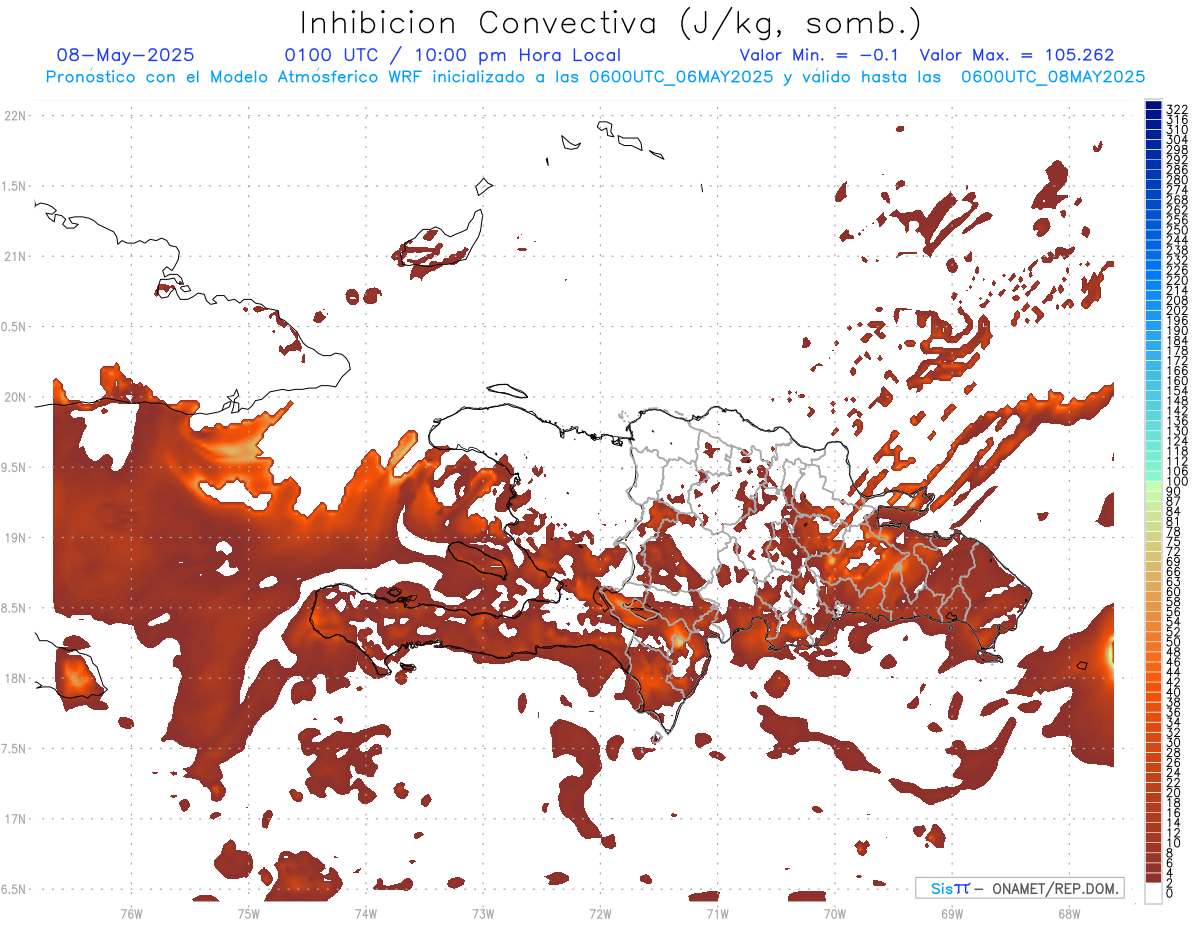Pick the dark blue 322 swatch on the colorbar
This screenshot has width=1200, height=927.
pyautogui.click(x=1153, y=106)
